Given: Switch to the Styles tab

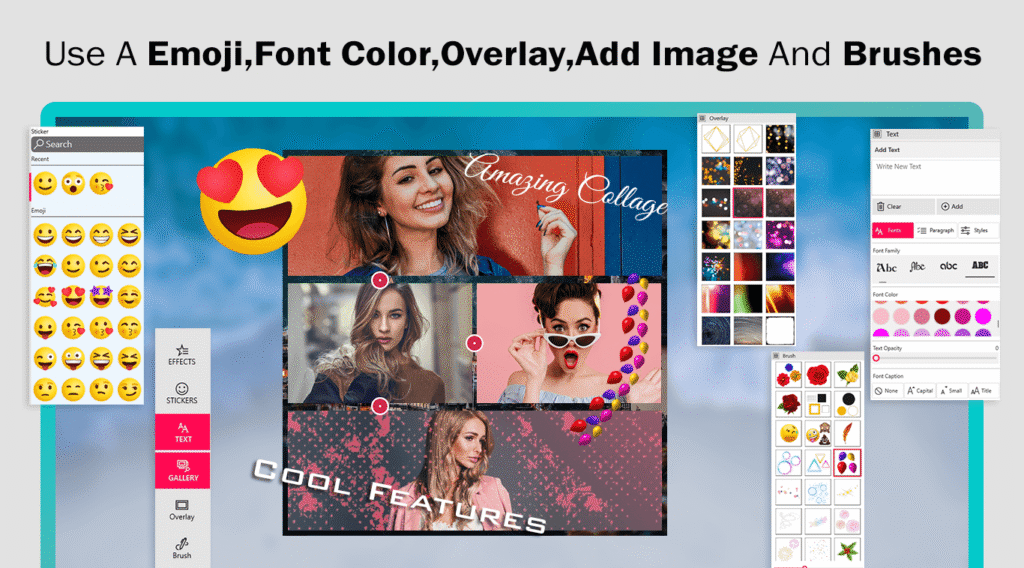Looking at the screenshot, I should (975, 230).
